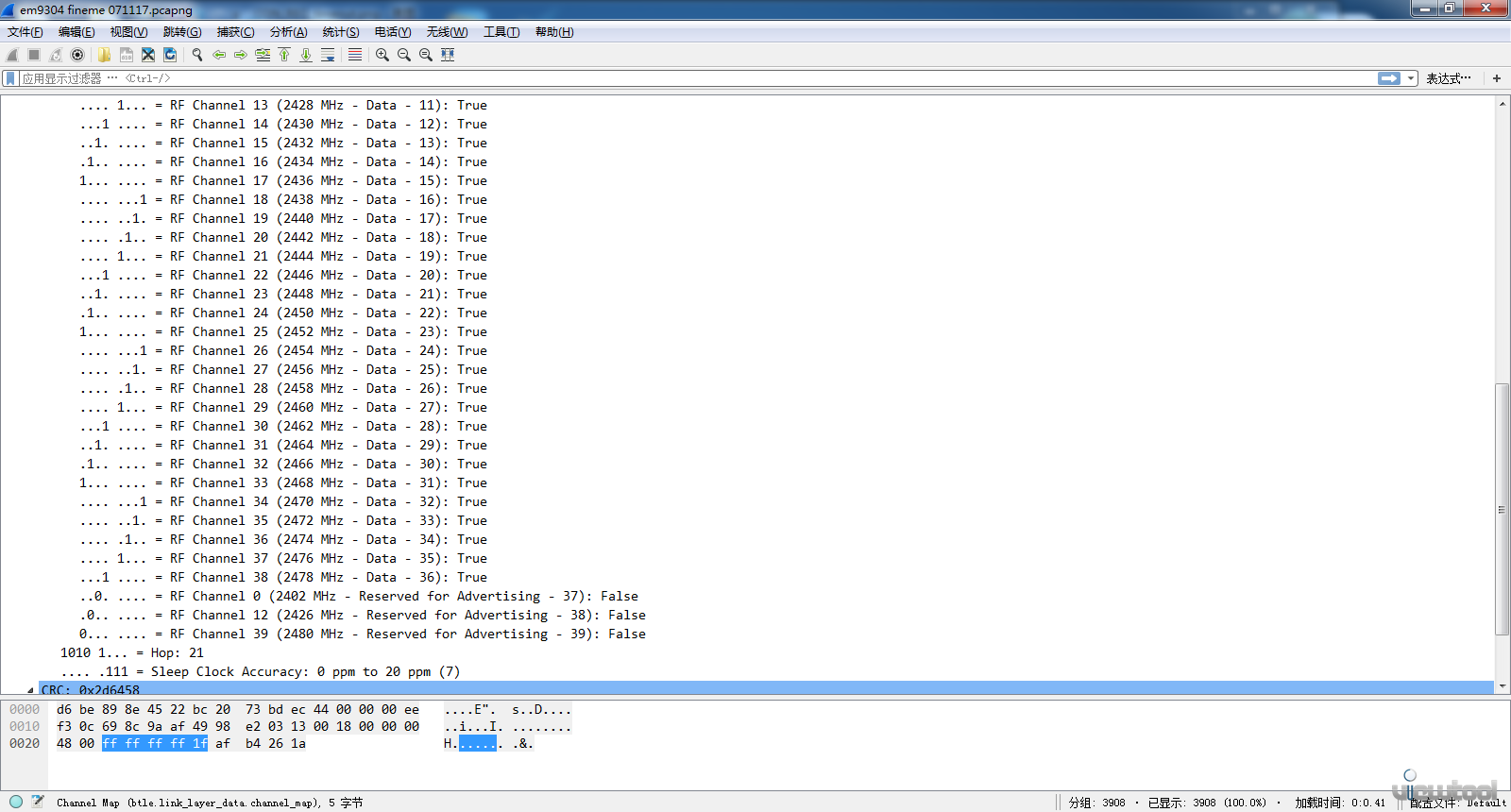Click the save capture file icon
The image size is (1511, 812).
pyautogui.click(x=126, y=55)
